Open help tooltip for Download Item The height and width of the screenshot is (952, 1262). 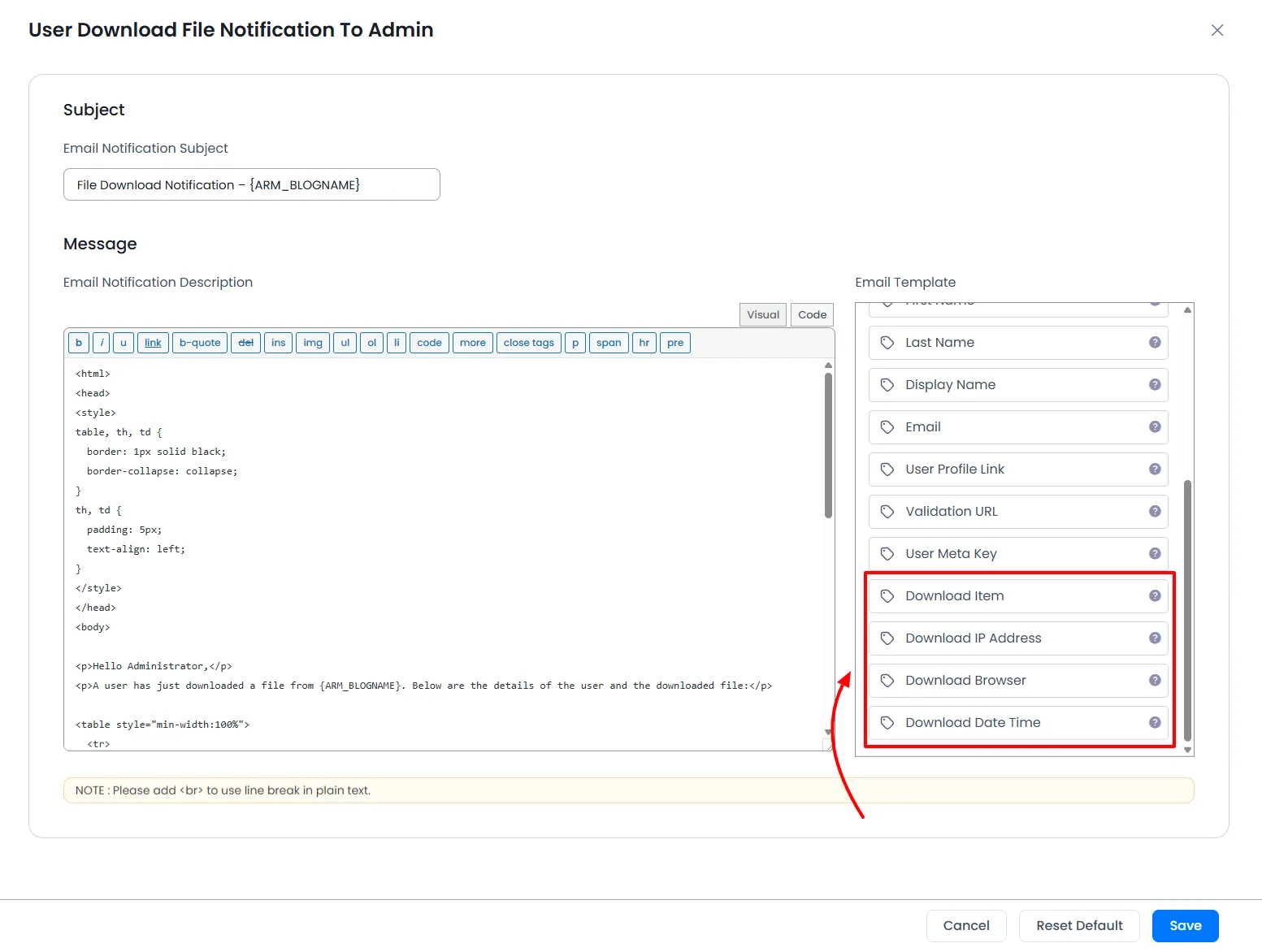[x=1155, y=595]
